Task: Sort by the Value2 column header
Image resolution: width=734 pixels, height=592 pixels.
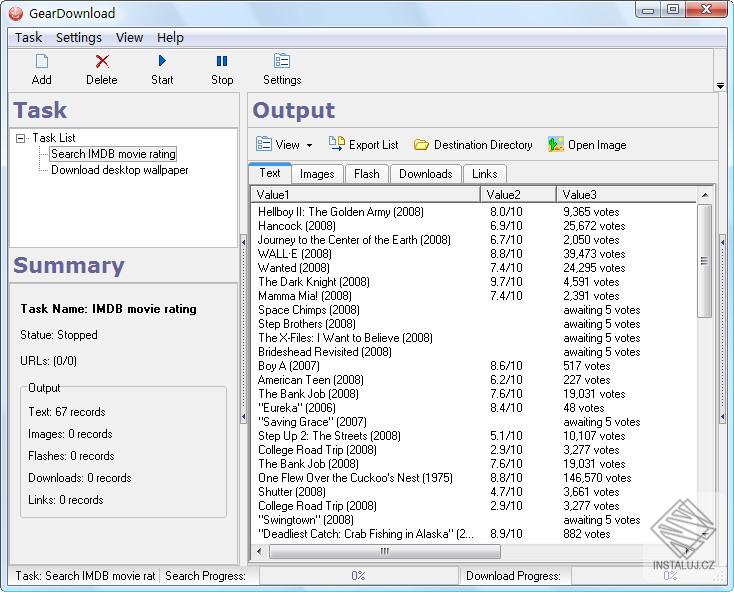Action: coord(519,195)
